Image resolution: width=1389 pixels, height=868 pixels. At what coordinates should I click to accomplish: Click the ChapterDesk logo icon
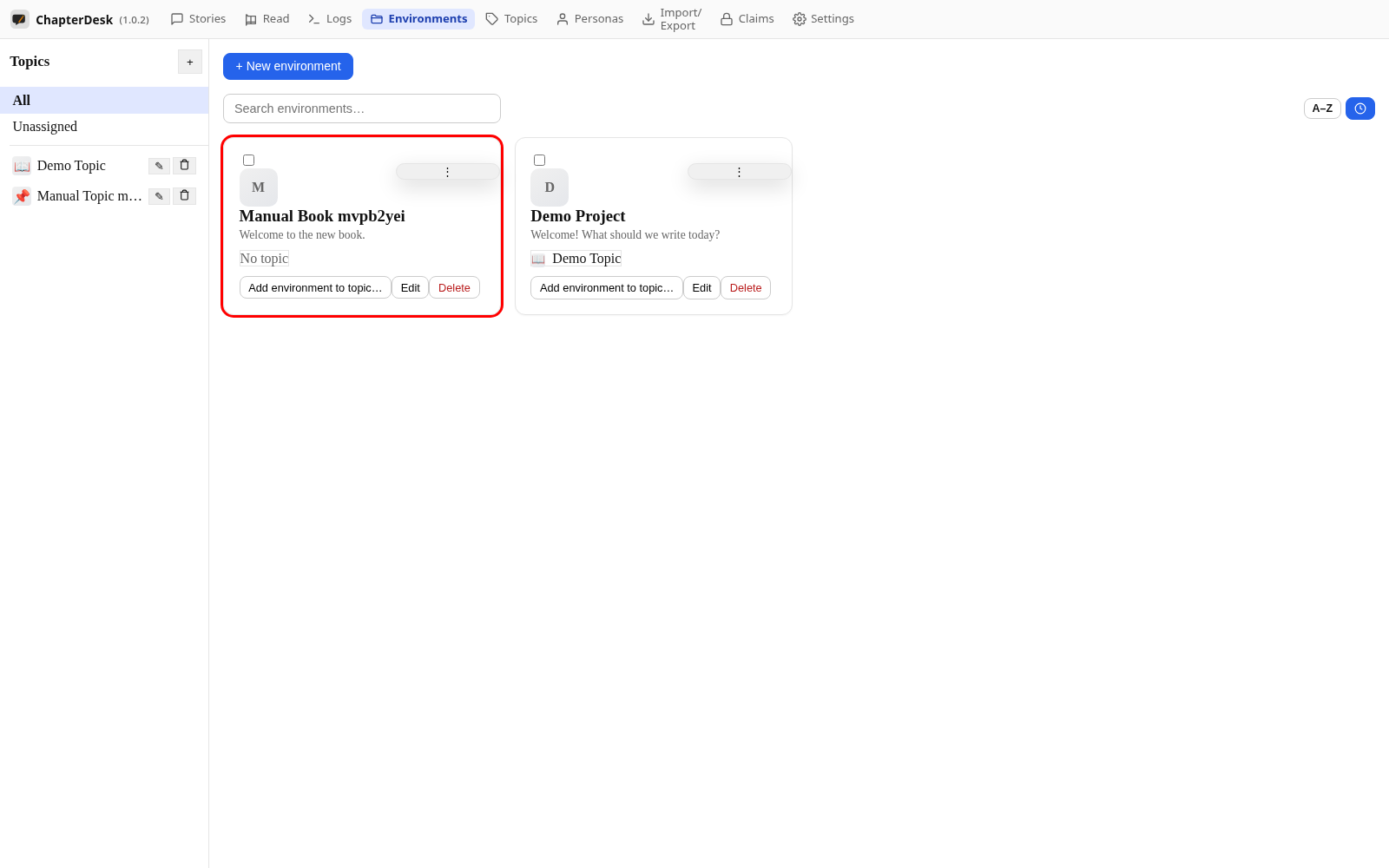(19, 19)
